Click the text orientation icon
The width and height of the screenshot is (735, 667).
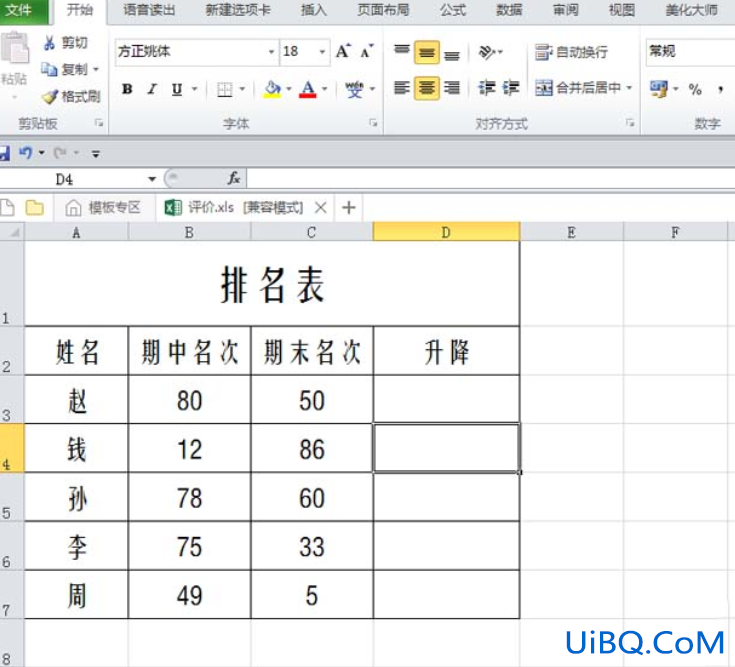coord(487,52)
